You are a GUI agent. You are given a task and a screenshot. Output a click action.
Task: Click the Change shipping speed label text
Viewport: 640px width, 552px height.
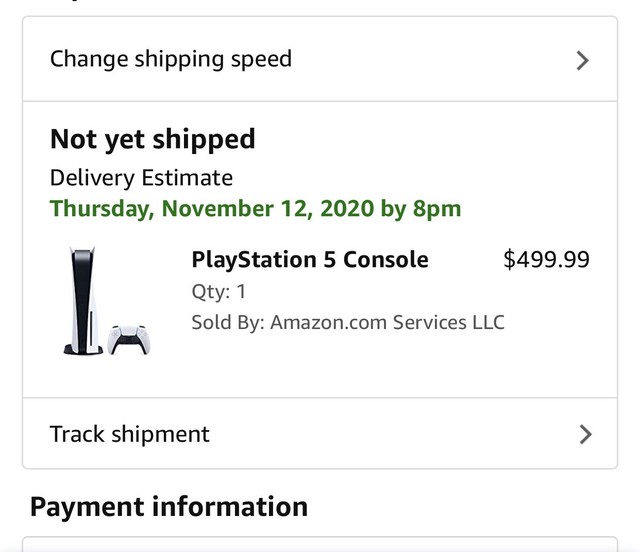click(171, 59)
